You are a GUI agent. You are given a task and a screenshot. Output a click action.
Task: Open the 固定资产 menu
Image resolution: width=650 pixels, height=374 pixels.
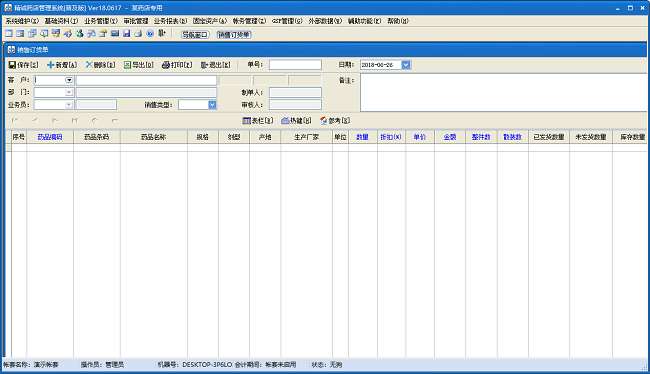[210, 21]
